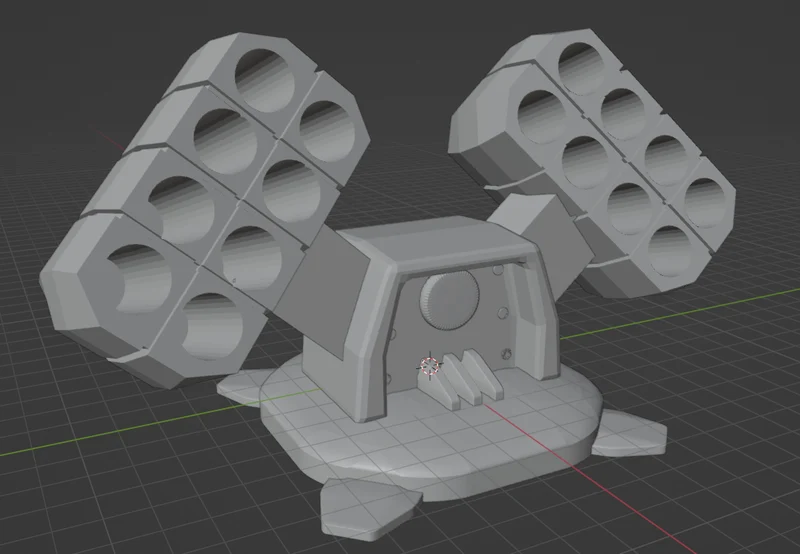Select the round knurled dial on turret body

(x=449, y=300)
